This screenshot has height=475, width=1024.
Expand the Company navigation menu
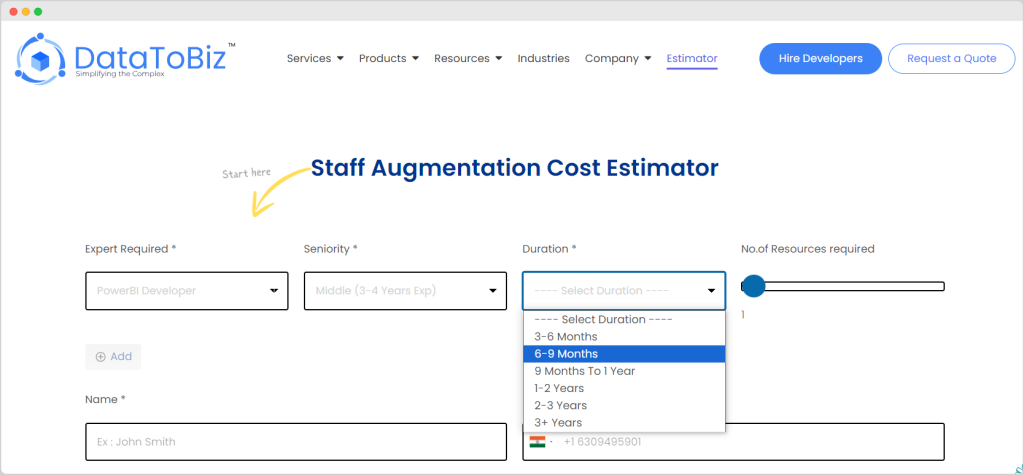click(618, 58)
